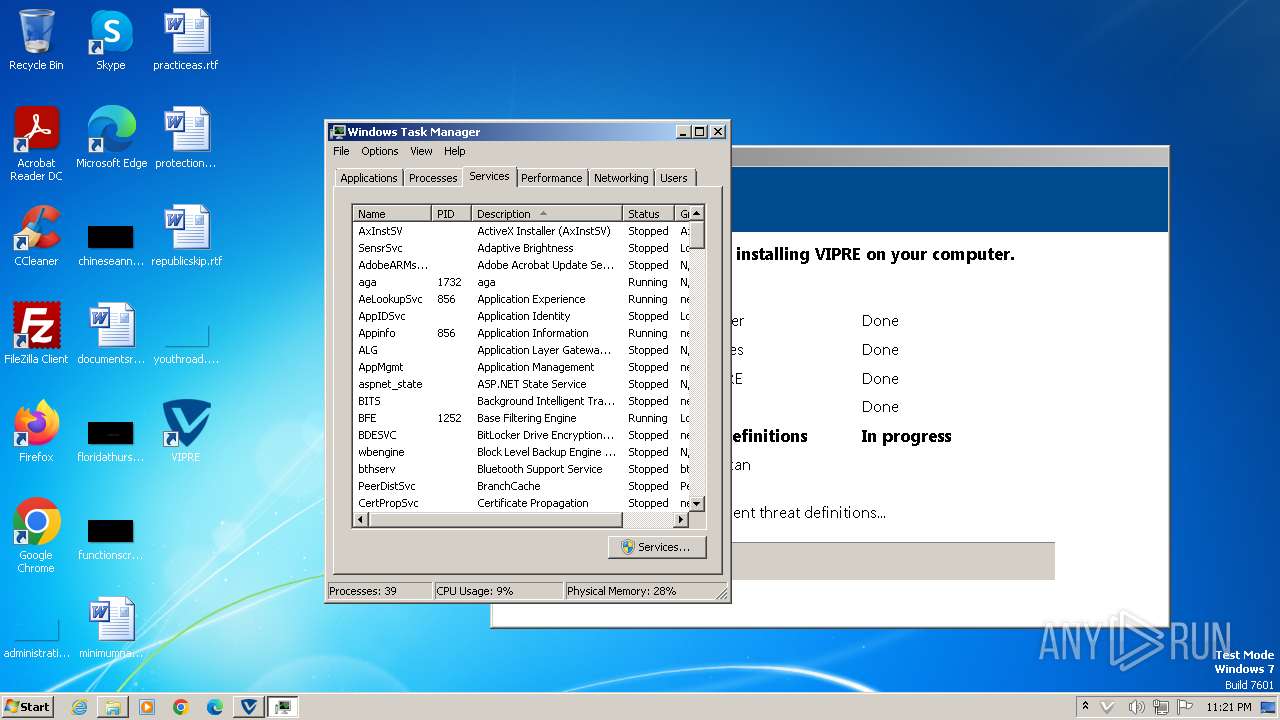The height and width of the screenshot is (720, 1280).
Task: Select the functionscr… desktop file
Action: tap(111, 540)
